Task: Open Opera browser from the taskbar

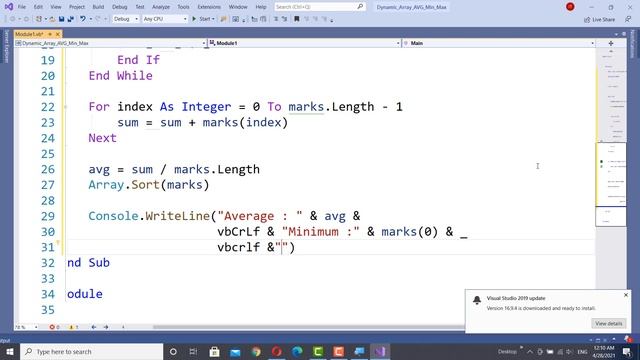Action: coord(277,351)
